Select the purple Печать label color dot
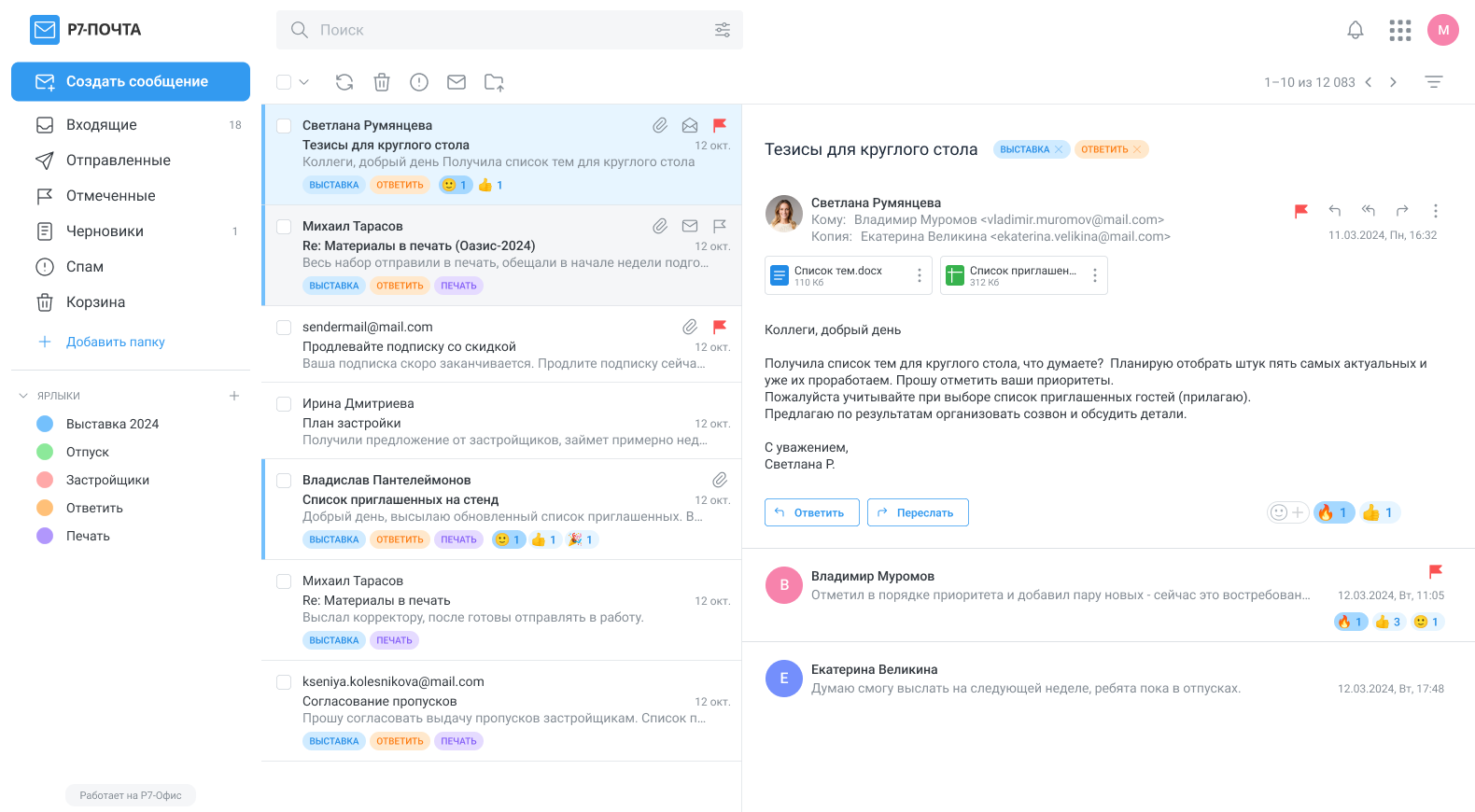 (45, 536)
